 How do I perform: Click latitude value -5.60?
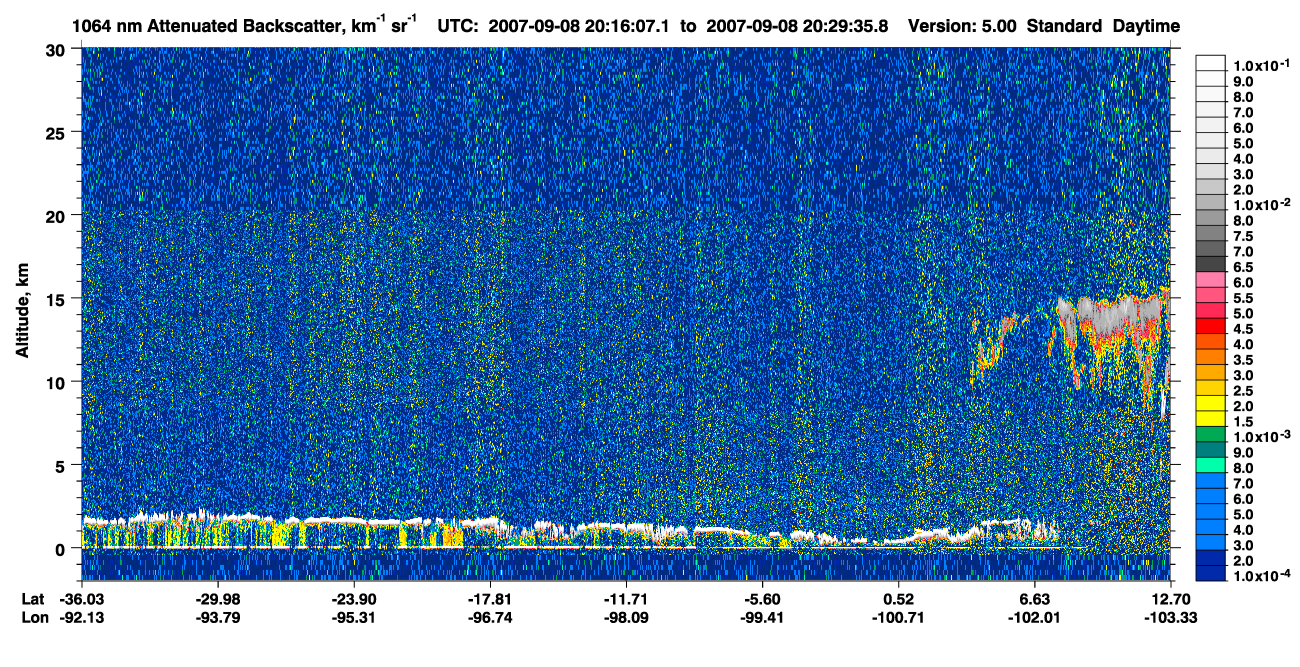point(762,598)
